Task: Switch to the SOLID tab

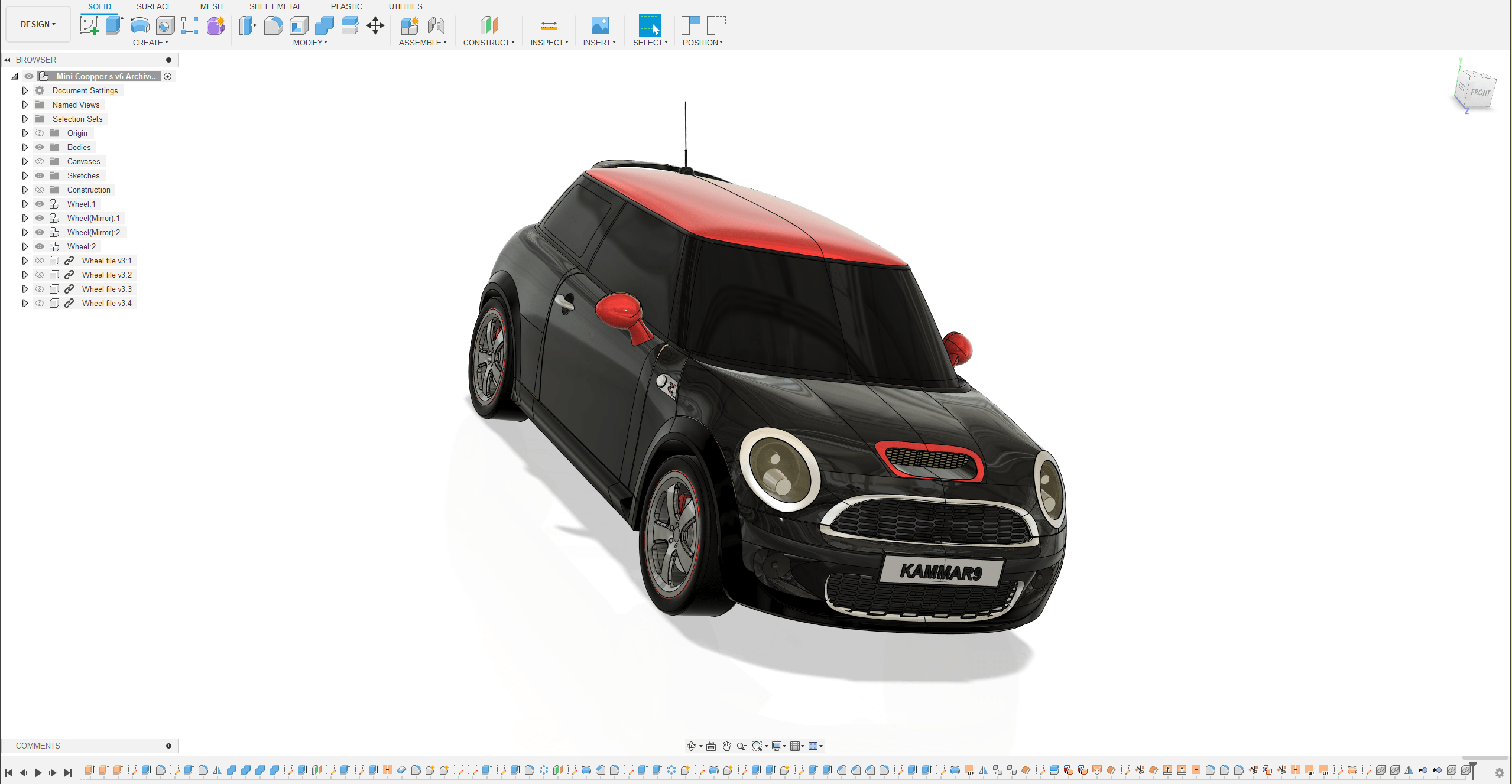Action: [x=99, y=6]
